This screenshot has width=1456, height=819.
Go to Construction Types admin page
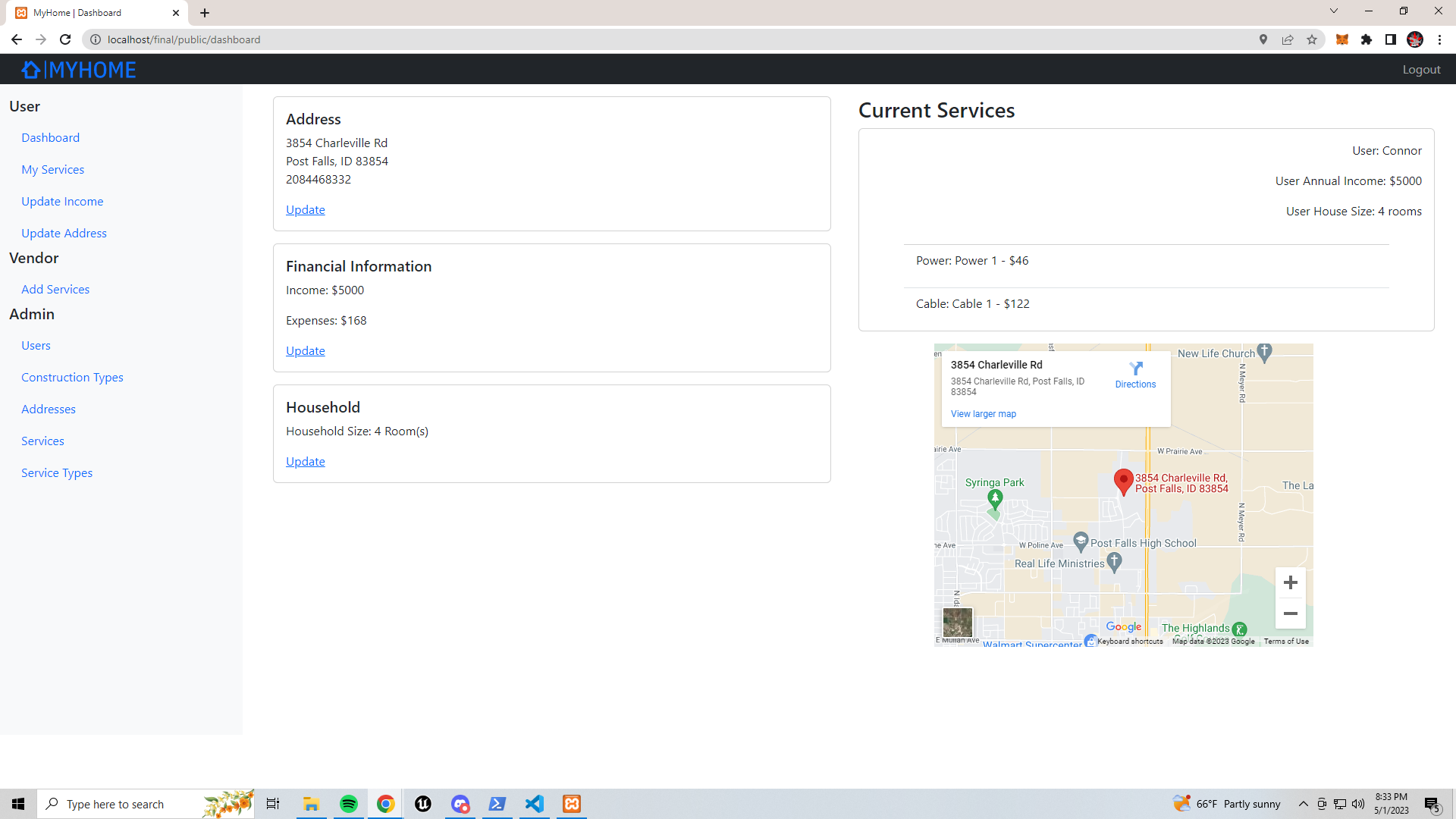point(72,378)
